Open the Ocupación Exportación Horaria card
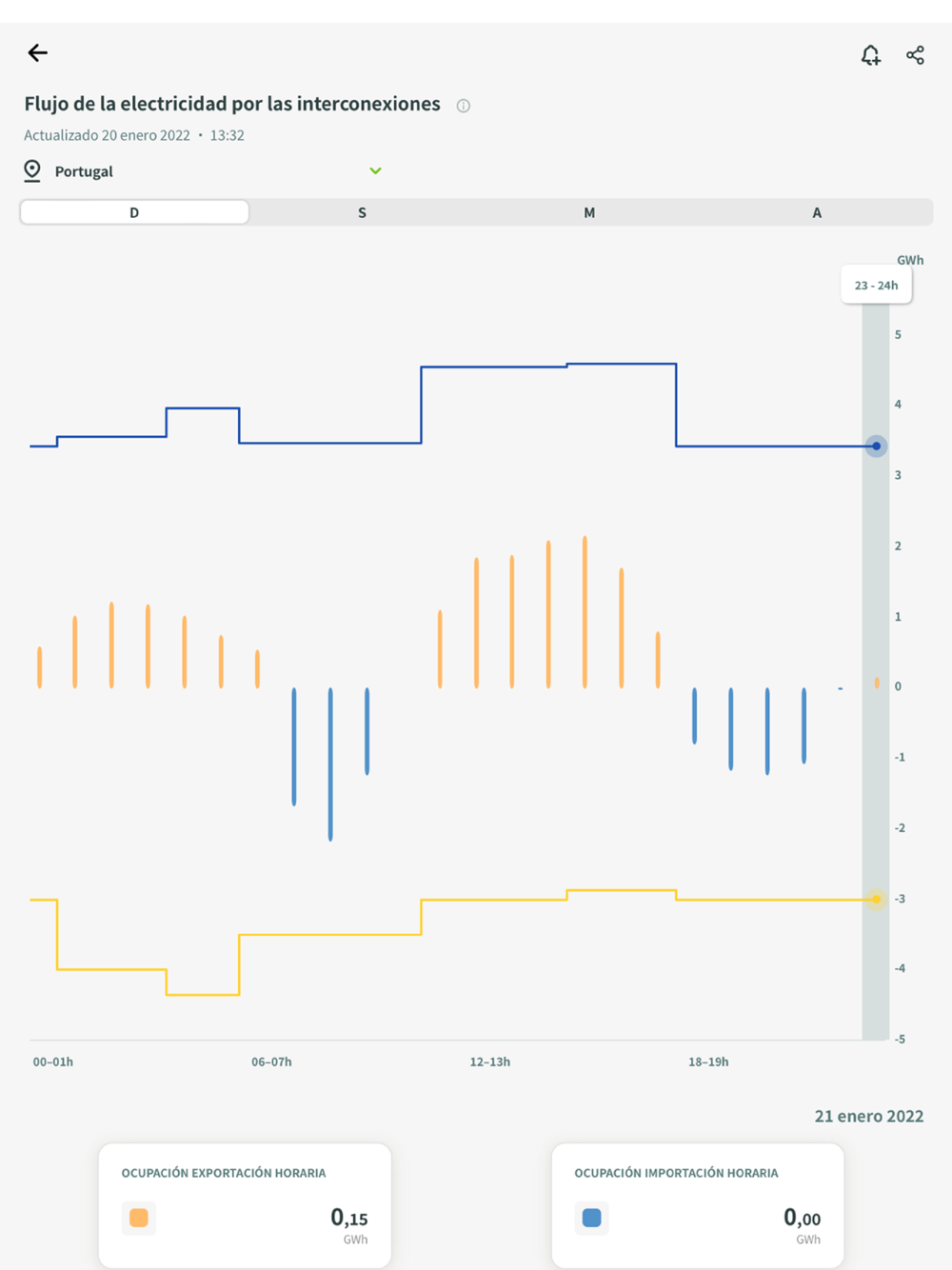The image size is (952, 1270). click(x=245, y=1205)
